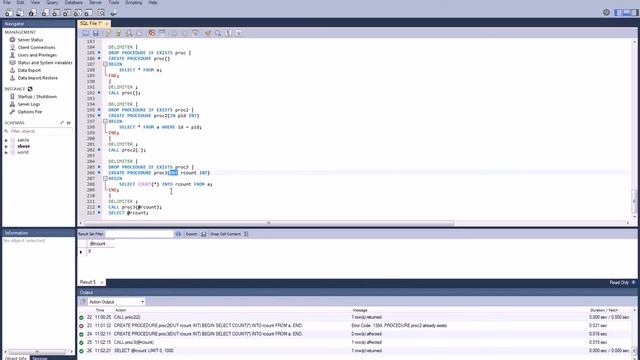Collapse the BEGIN block of proc2
Screen dimensions: 640x360
pyautogui.click(x=105, y=121)
